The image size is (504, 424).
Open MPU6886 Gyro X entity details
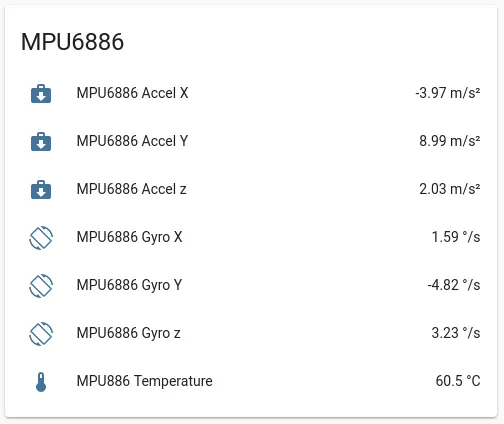point(129,237)
